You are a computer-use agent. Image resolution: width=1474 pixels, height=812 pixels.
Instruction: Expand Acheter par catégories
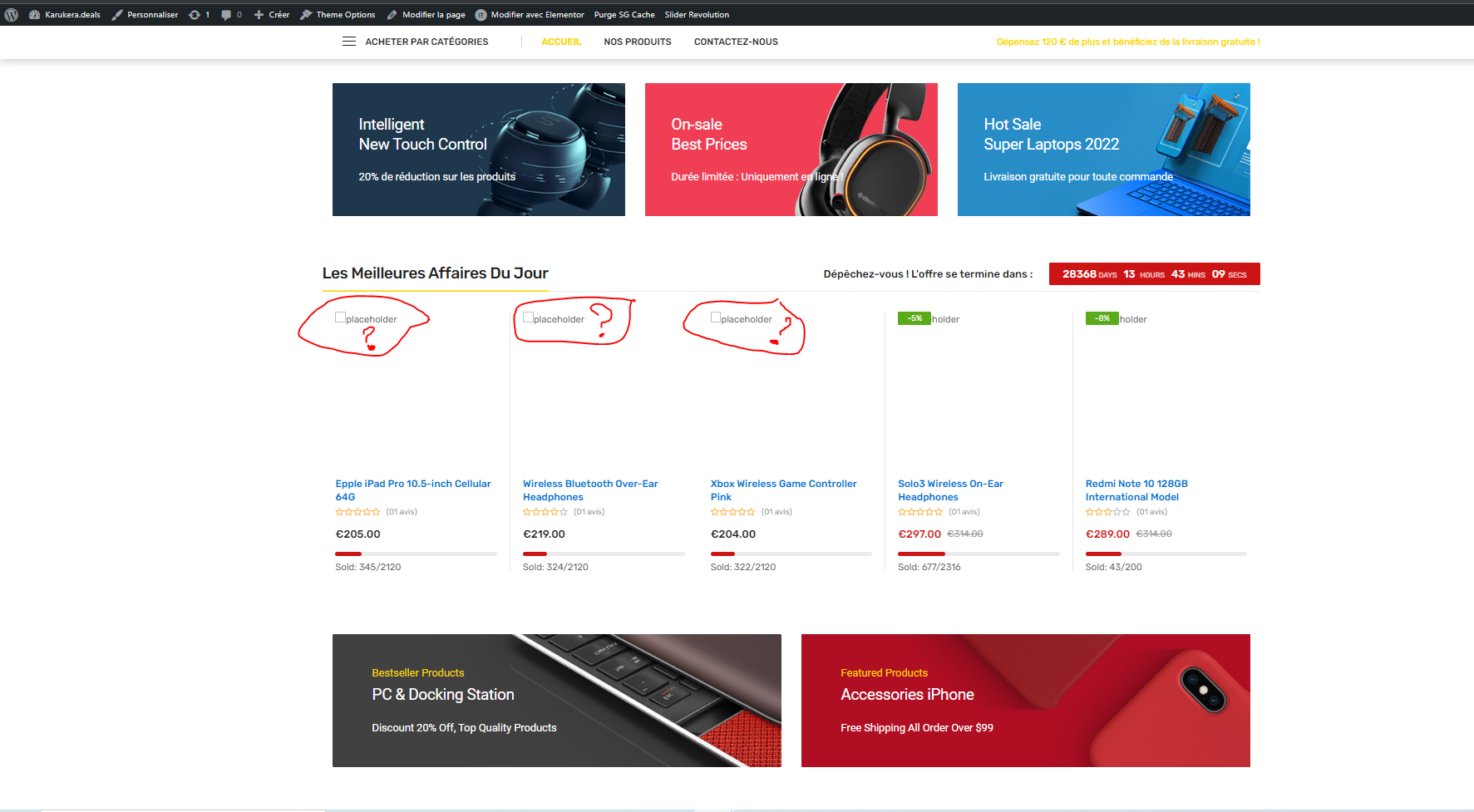point(426,42)
